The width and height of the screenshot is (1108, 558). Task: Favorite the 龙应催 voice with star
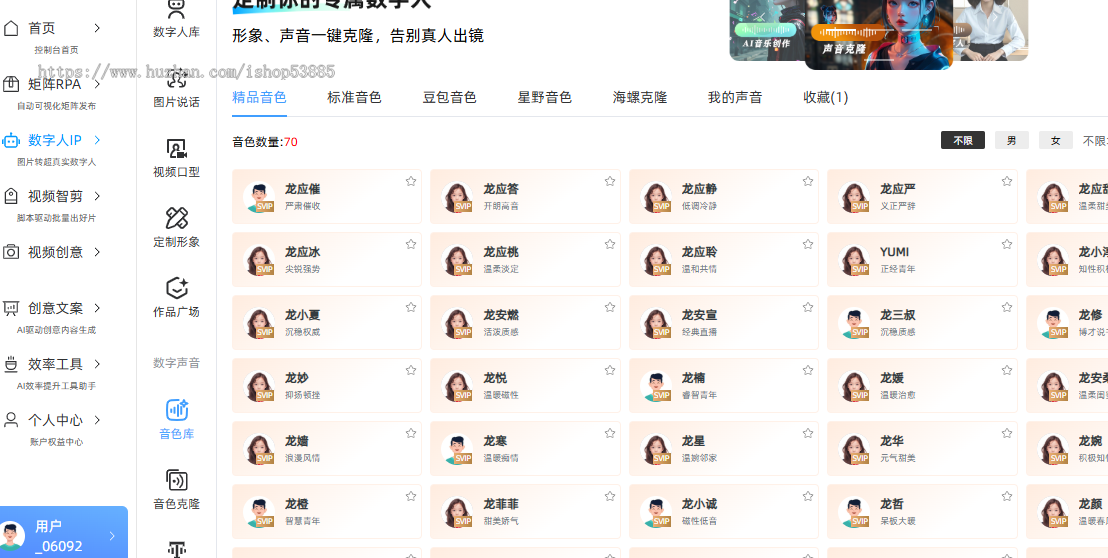pos(411,182)
